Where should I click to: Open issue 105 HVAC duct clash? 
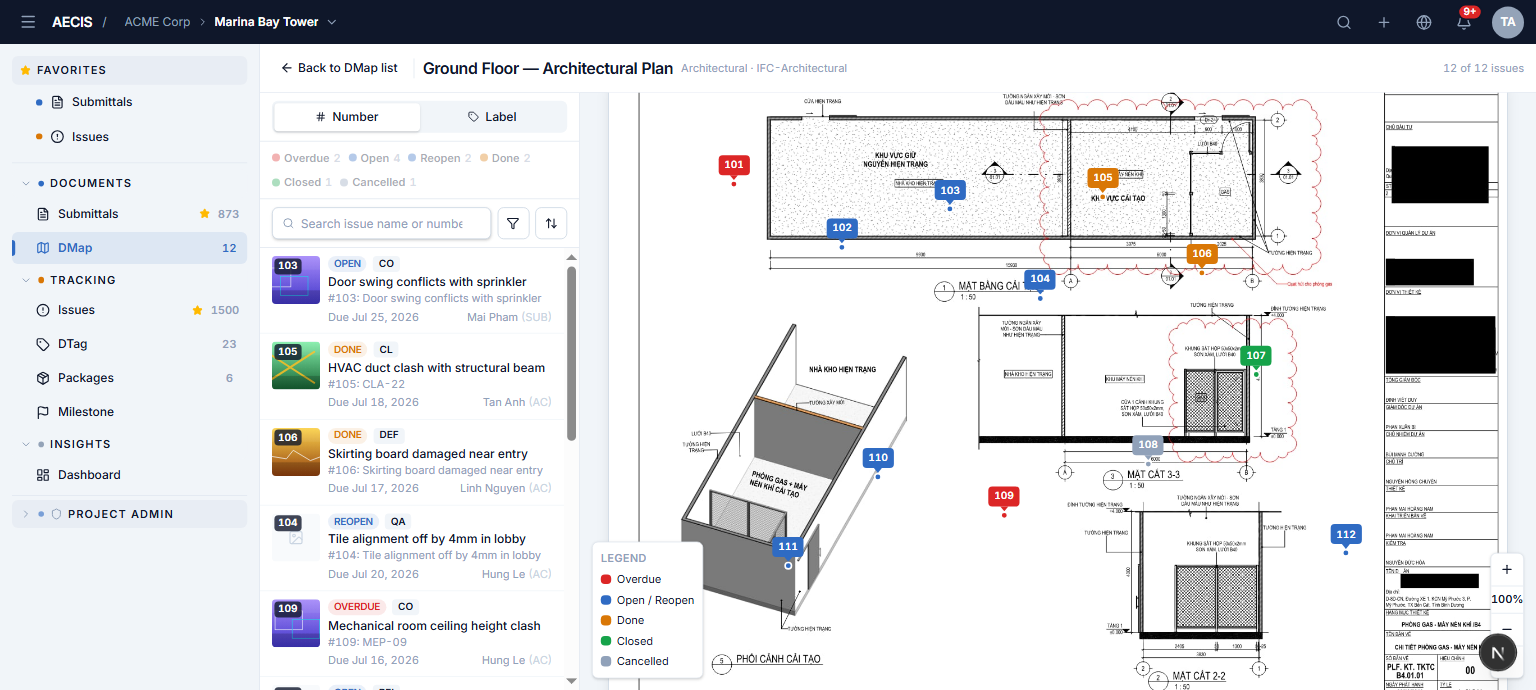412,376
